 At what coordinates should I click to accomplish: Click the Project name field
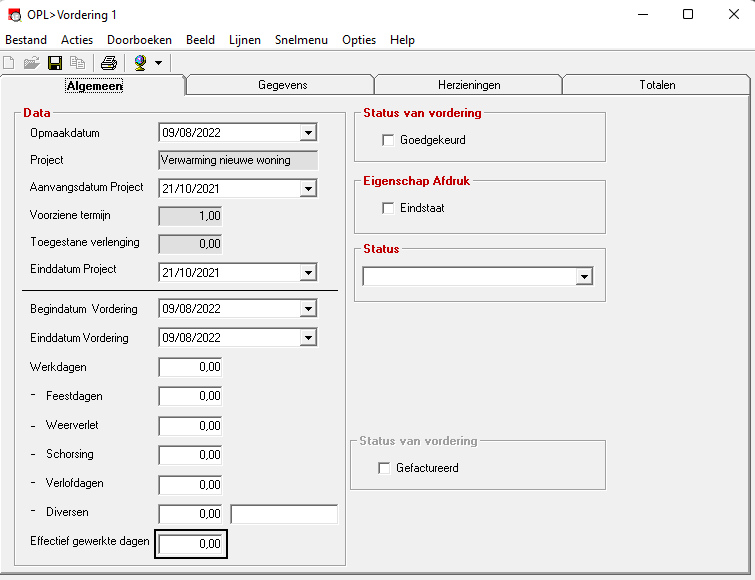[x=238, y=160]
